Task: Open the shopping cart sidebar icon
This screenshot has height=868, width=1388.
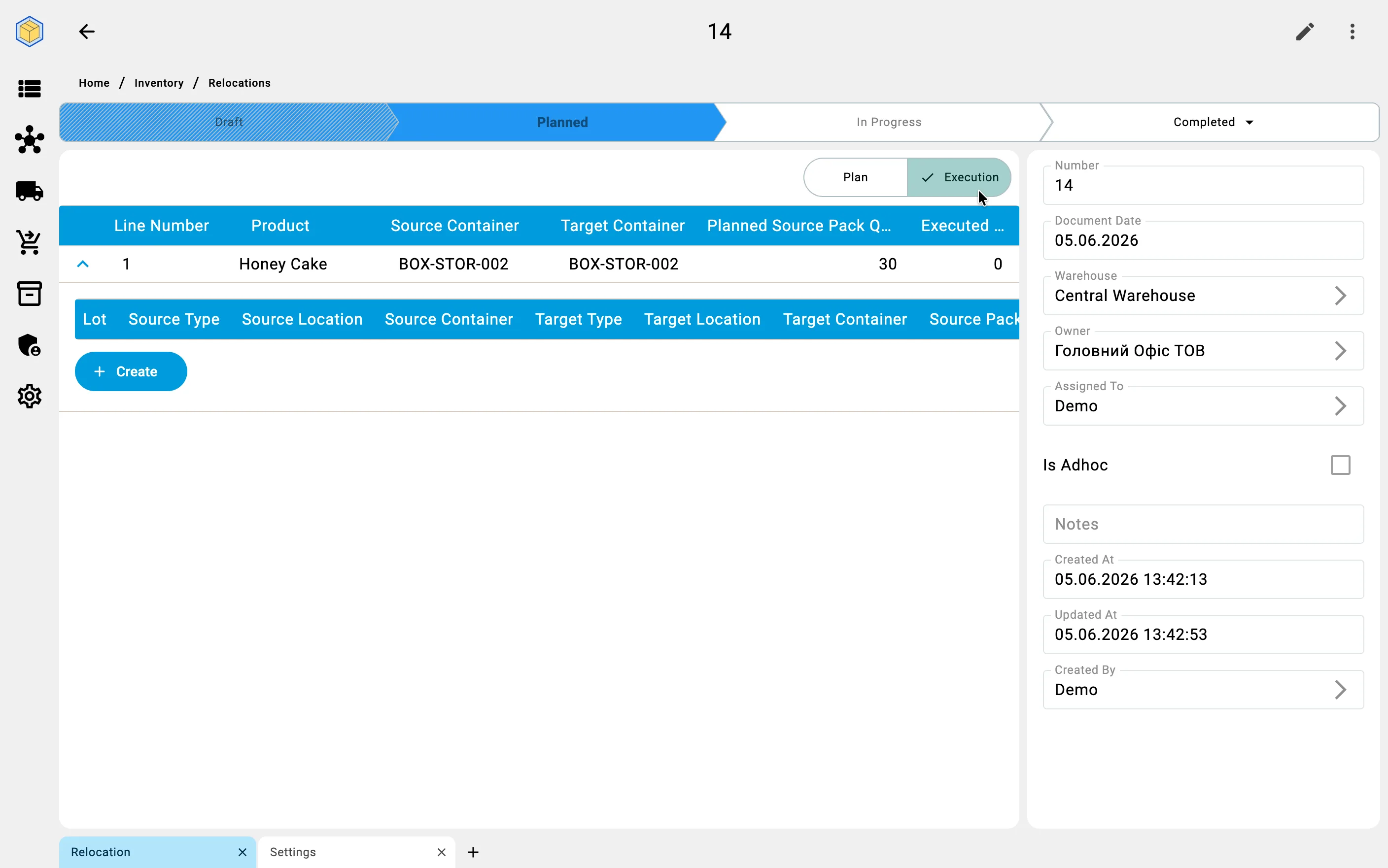Action: 29,242
